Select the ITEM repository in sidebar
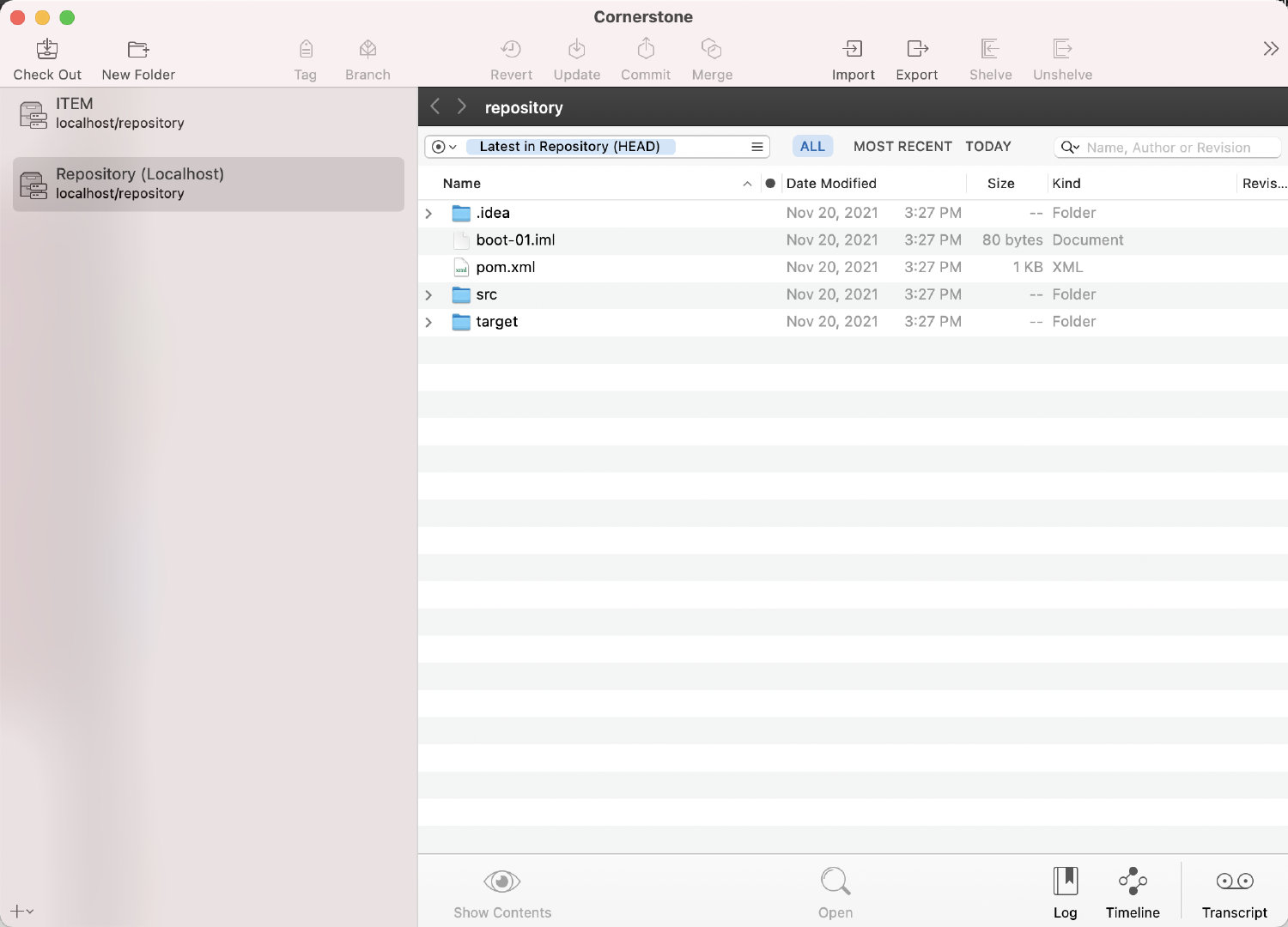Screen dimensions: 1288x927 [x=209, y=113]
